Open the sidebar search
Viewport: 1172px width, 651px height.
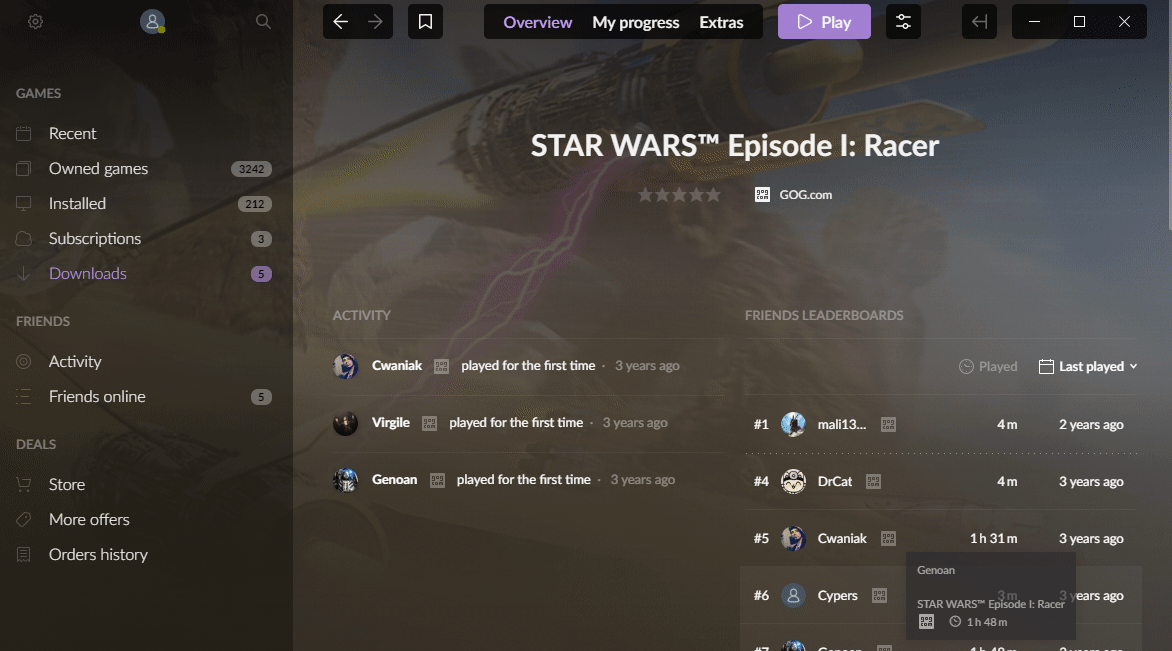(x=263, y=22)
